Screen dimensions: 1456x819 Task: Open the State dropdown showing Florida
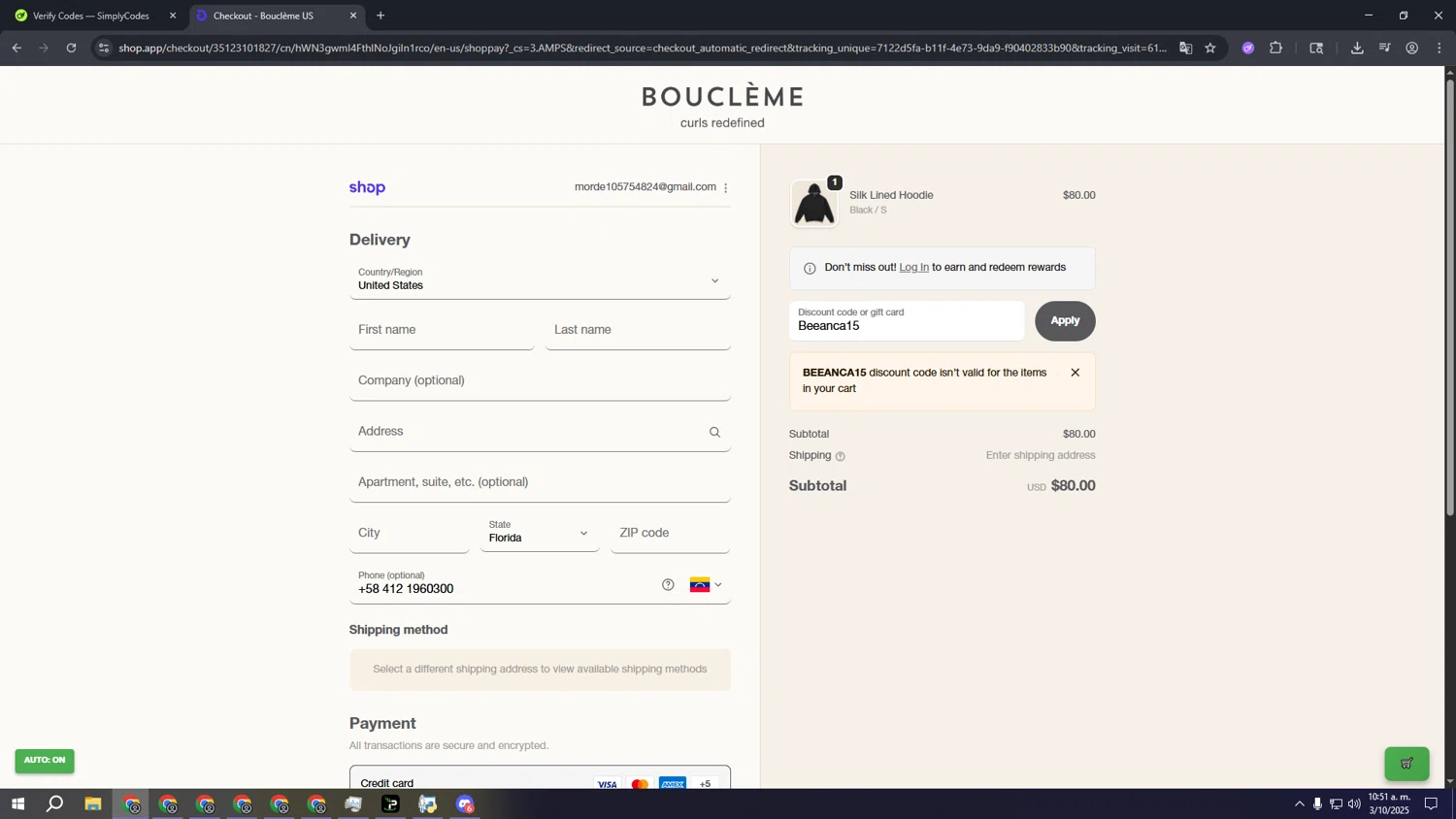pos(540,533)
